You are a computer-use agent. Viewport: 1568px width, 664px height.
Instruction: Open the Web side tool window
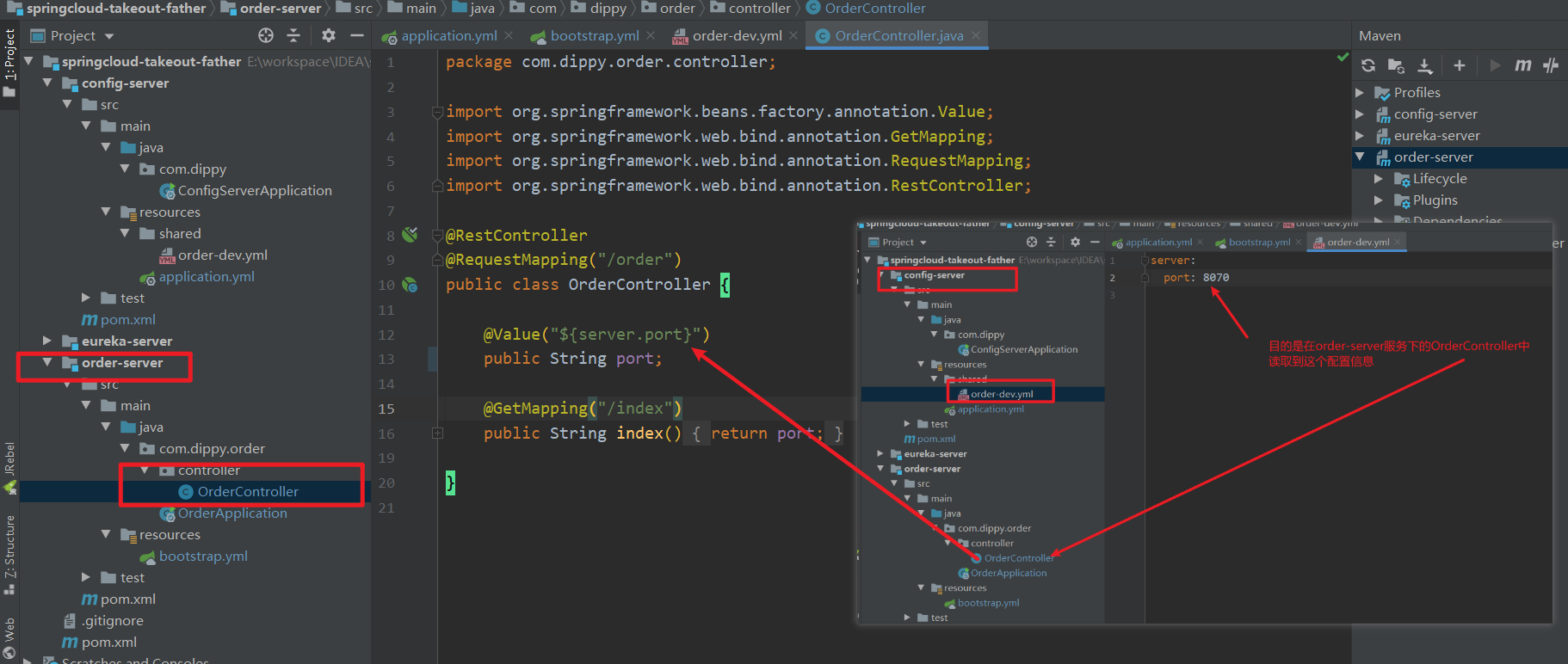pyautogui.click(x=9, y=637)
